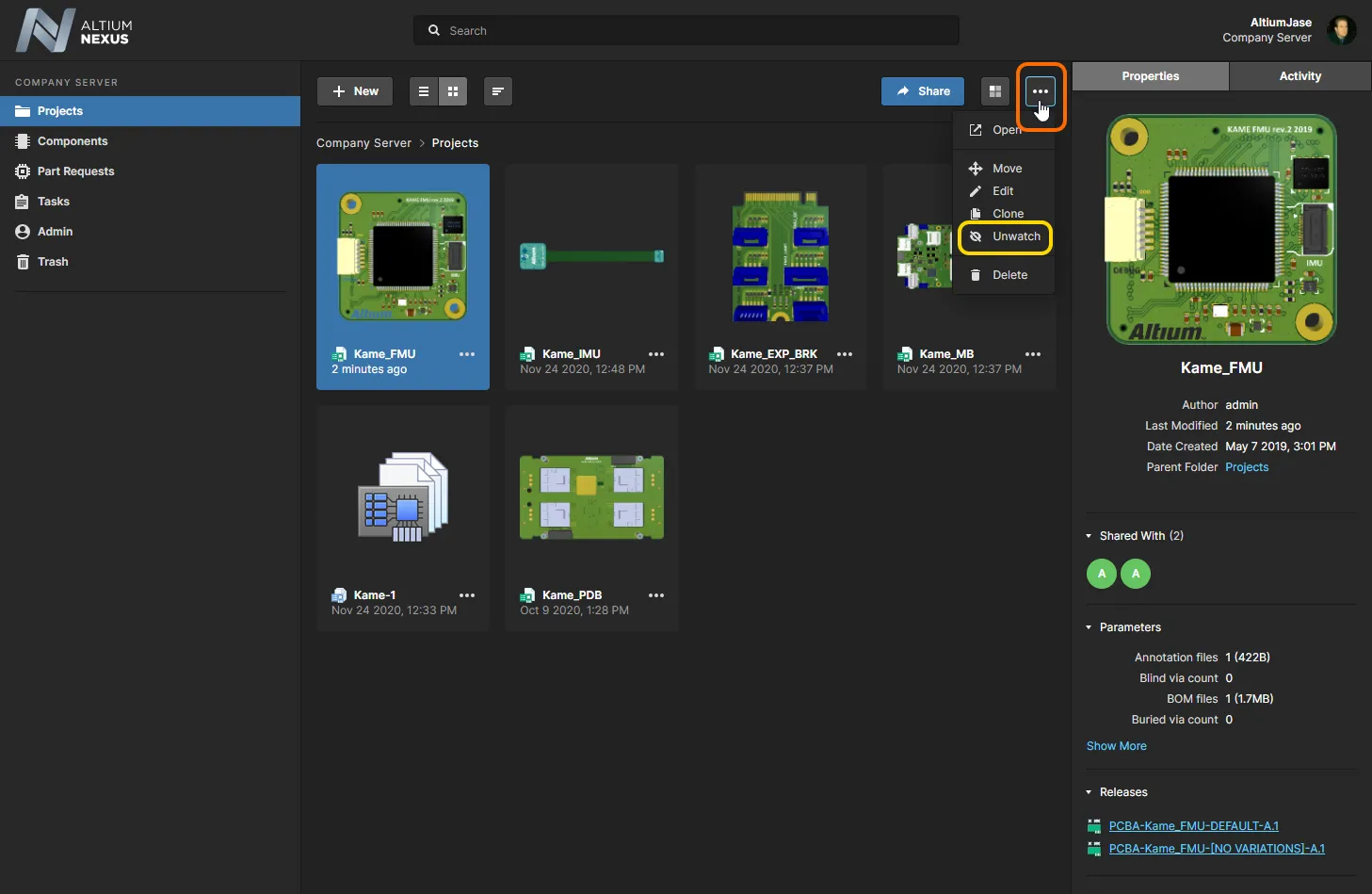The image size is (1372, 894).
Task: Switch to the Activity tab
Action: (x=1300, y=76)
